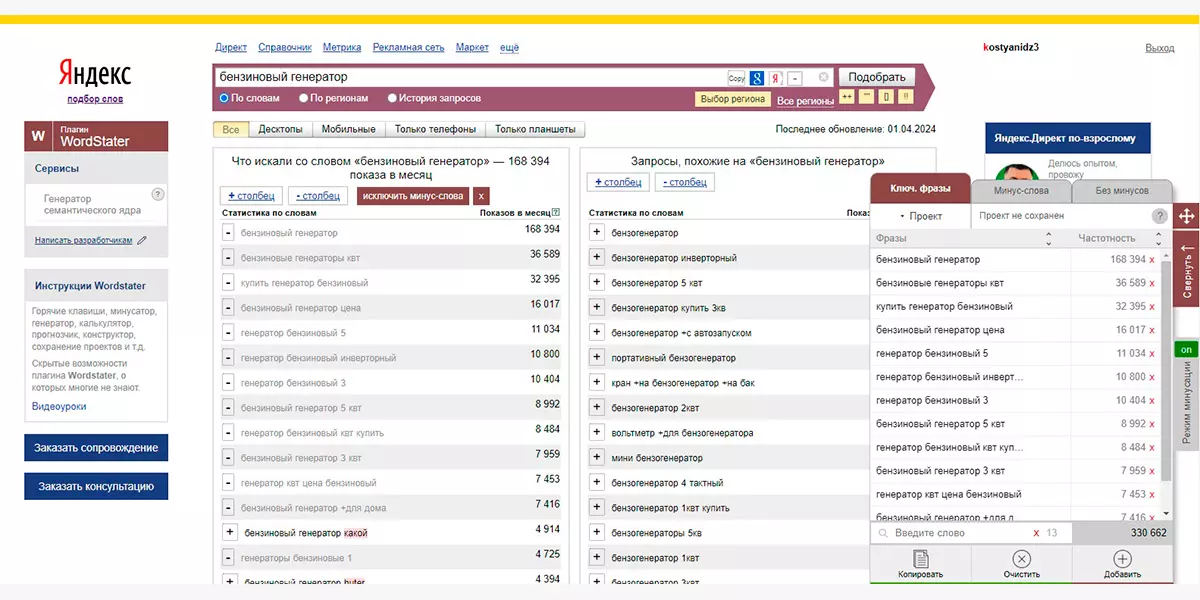Click the pencil icon beside Написать разработчикам
Viewport: 1200px width, 600px height.
pos(142,240)
